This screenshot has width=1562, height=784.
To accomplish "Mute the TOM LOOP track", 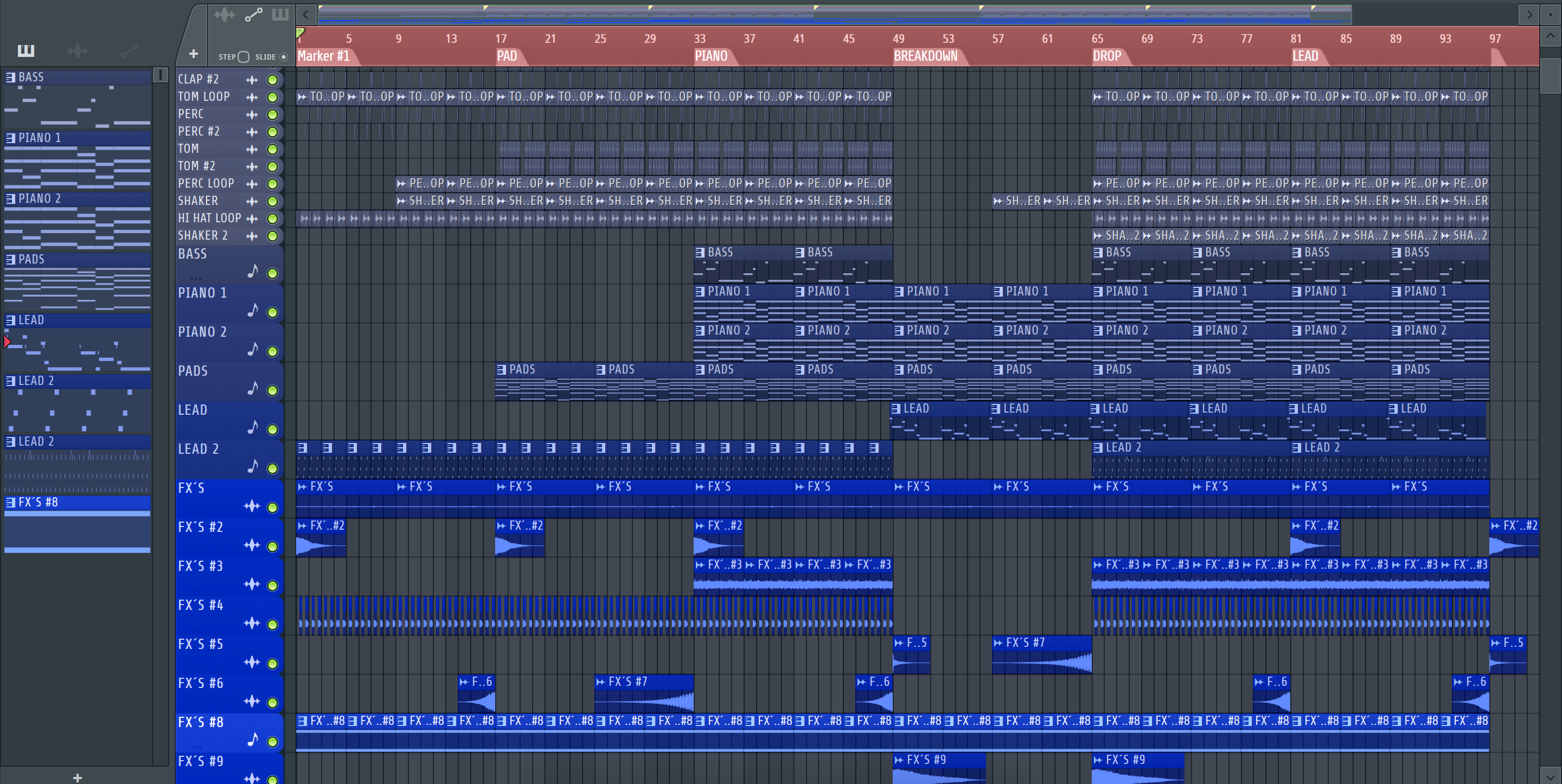I will coord(273,97).
